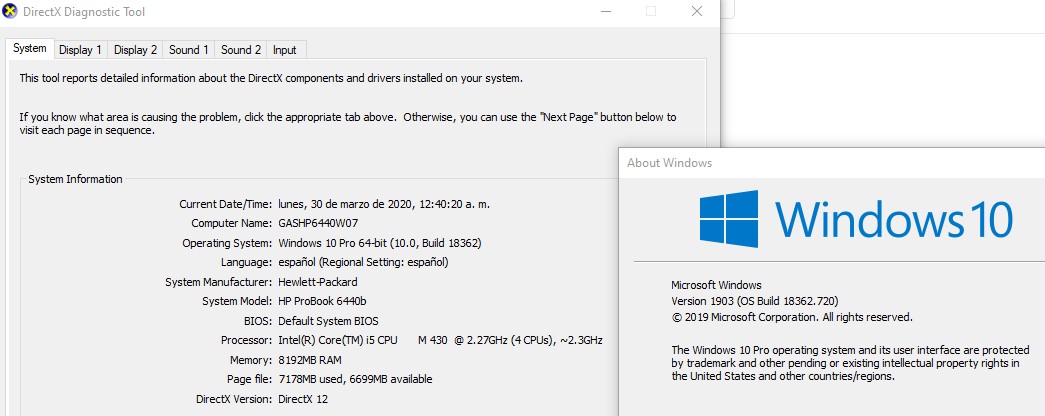
Task: Click the DirectX icon in the title bar
Action: point(10,11)
